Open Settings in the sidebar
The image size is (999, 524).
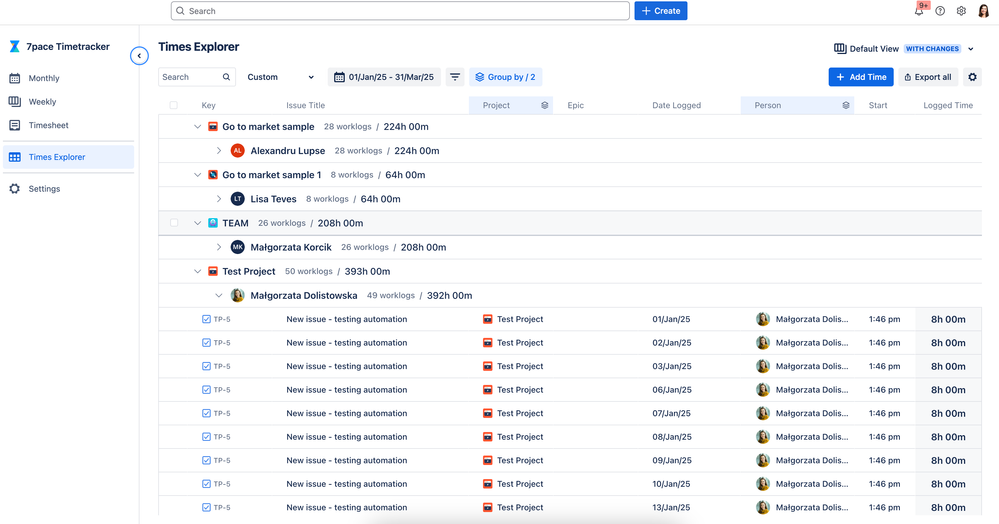69,189
